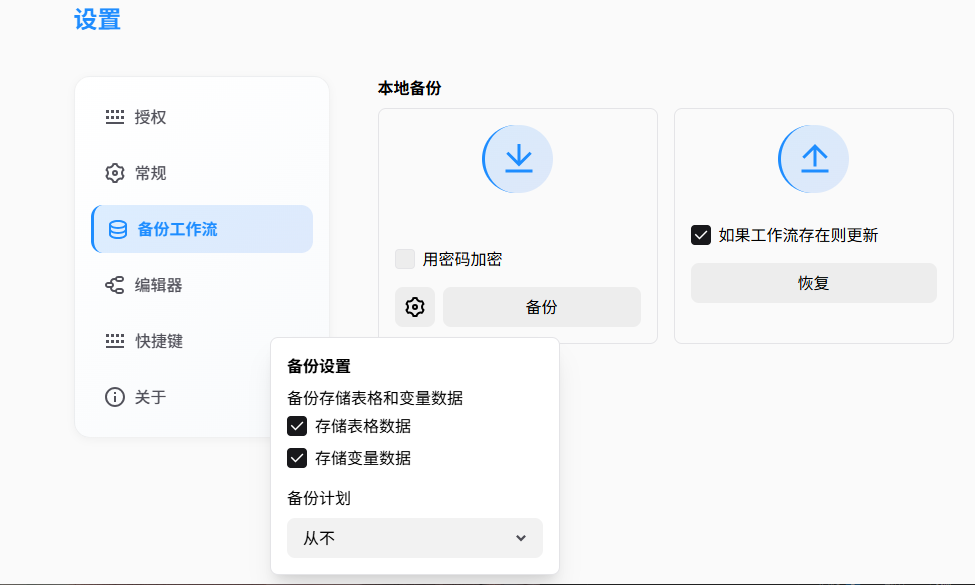
Task: Click the blue upload restore icon
Action: [x=812, y=159]
